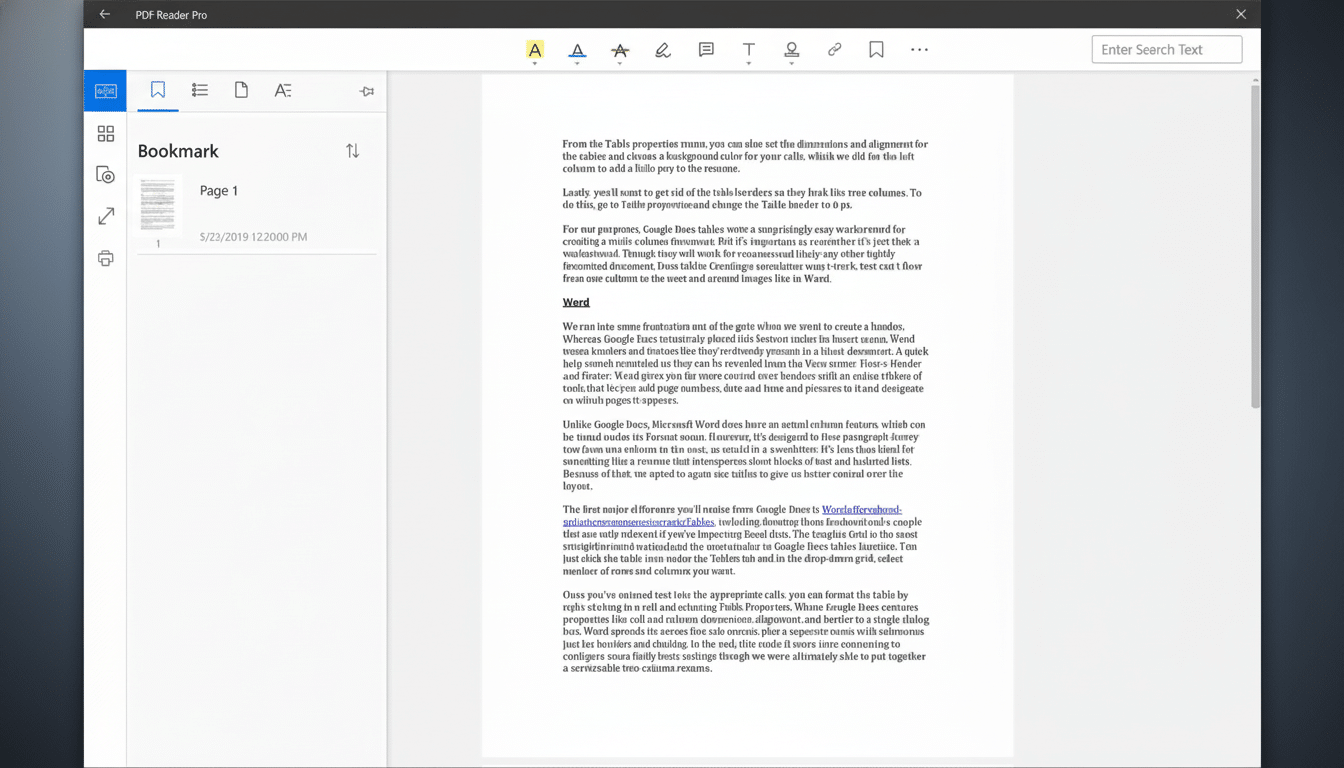The height and width of the screenshot is (768, 1344).
Task: Activate the Freehand drawing pen tool
Action: point(663,49)
